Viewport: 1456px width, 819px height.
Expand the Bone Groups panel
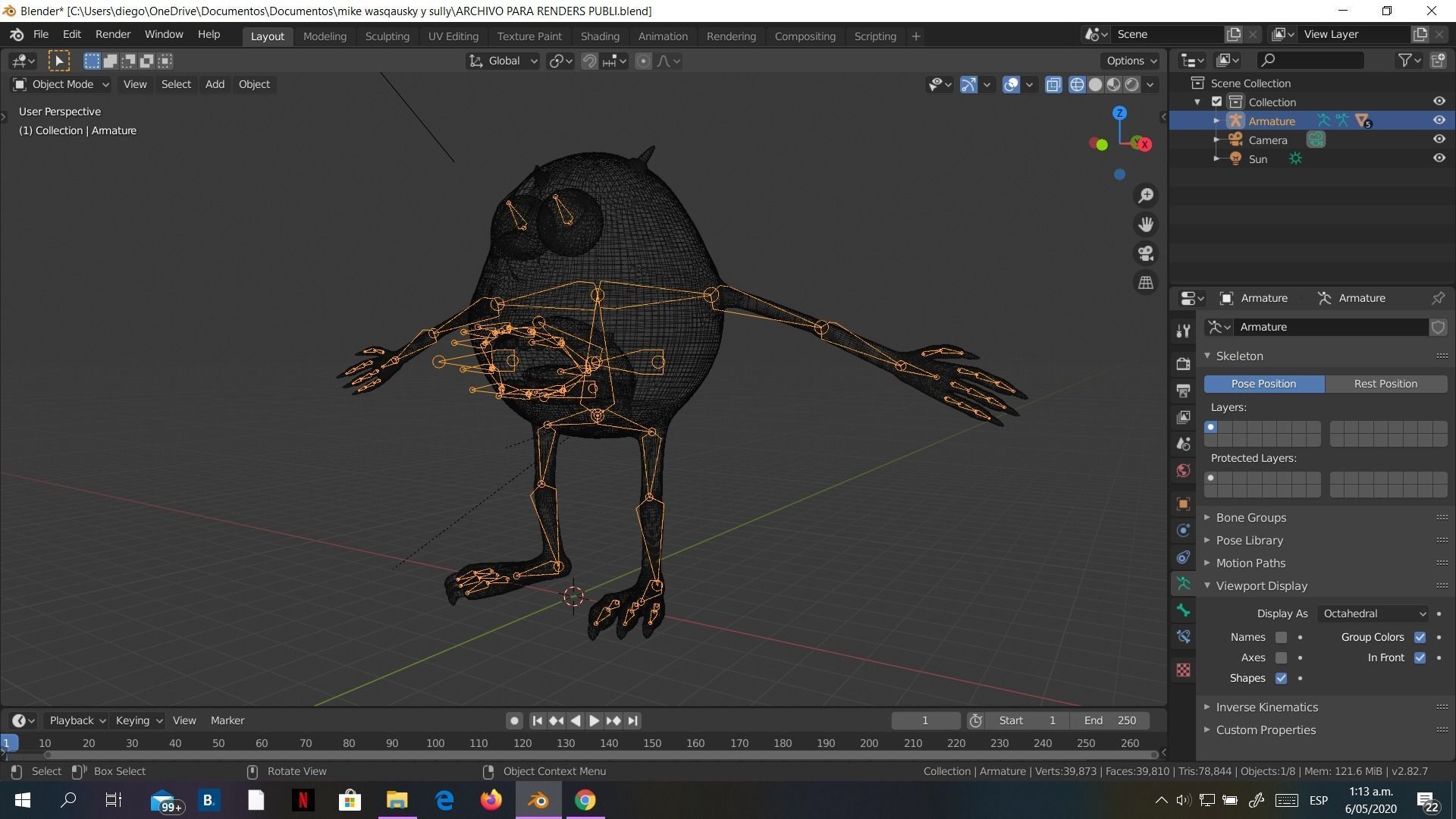click(1250, 518)
